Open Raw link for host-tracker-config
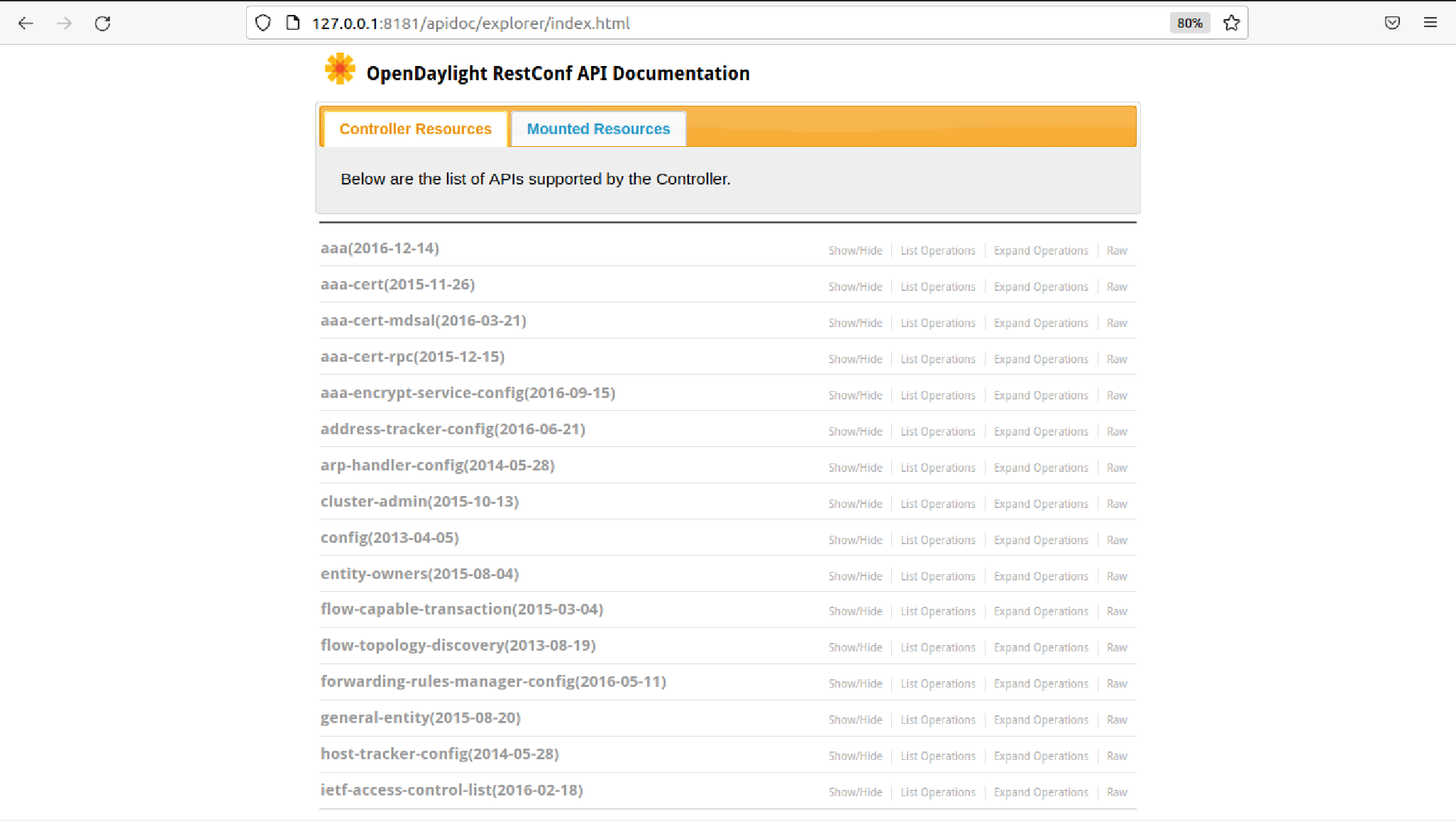The image size is (1456, 821). pos(1116,756)
